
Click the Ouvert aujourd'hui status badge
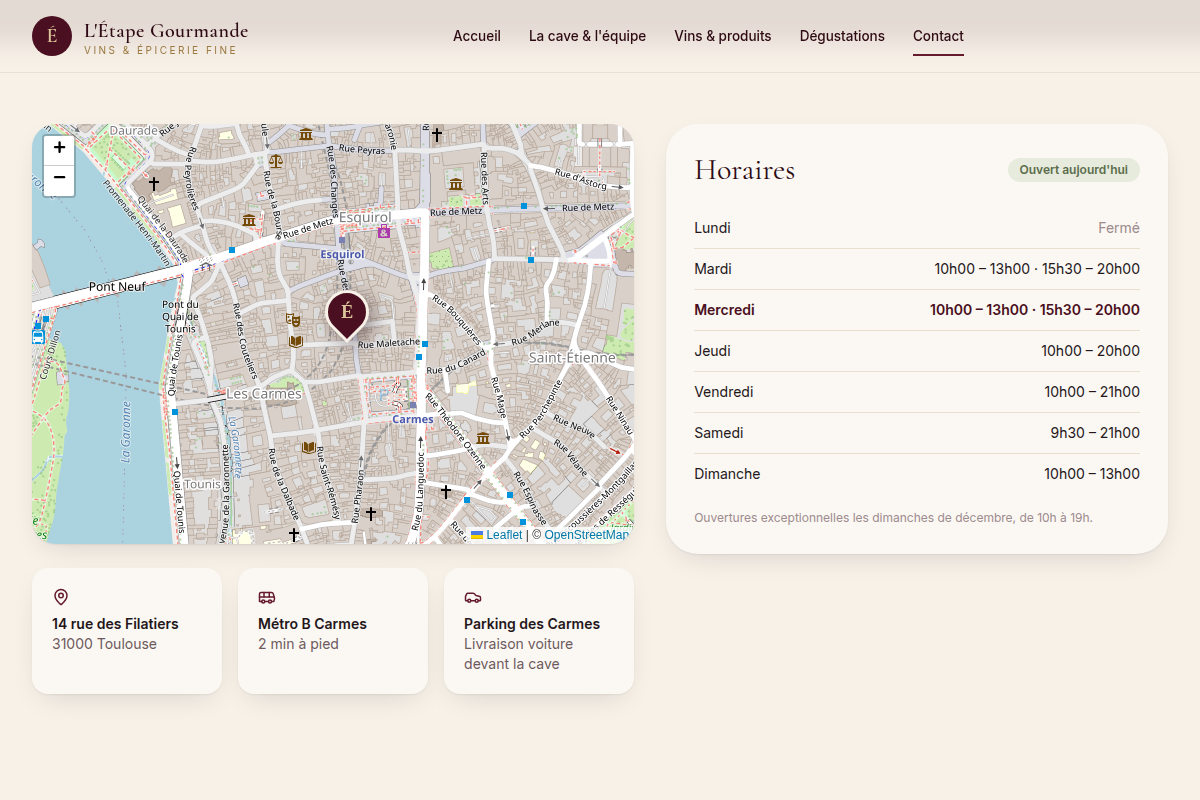pyautogui.click(x=1074, y=170)
